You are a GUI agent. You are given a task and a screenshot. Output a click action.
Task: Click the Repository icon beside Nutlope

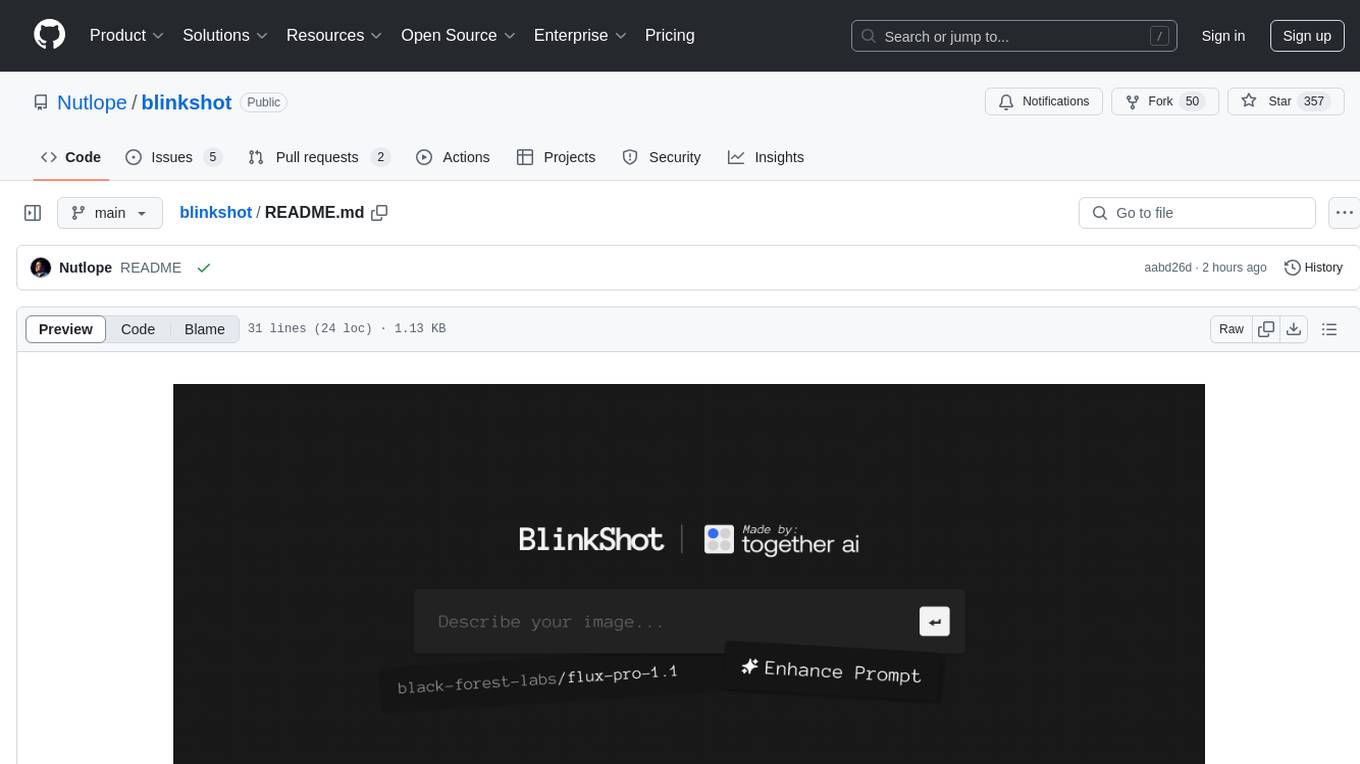(40, 102)
